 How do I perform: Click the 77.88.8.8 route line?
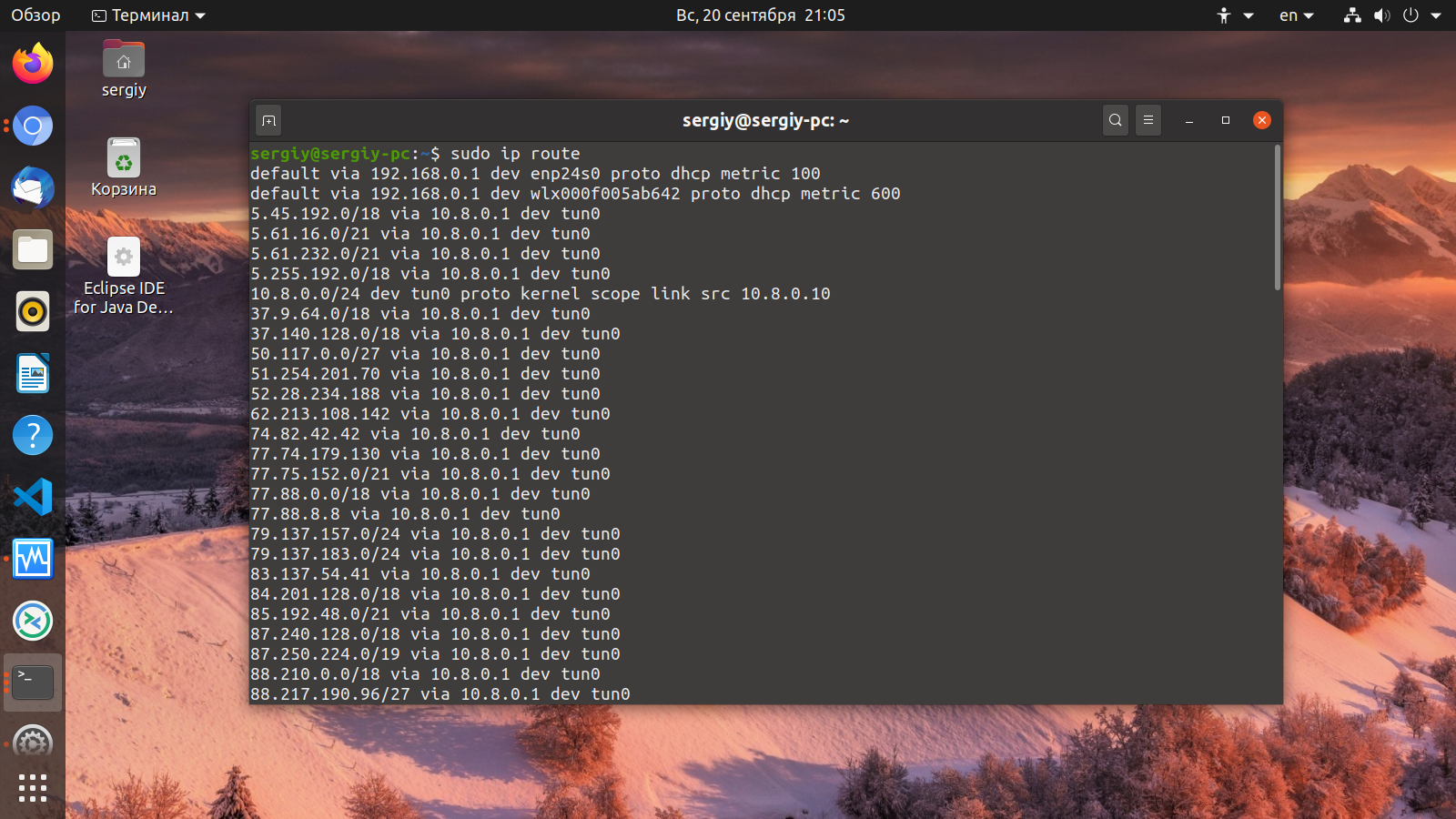pos(405,514)
